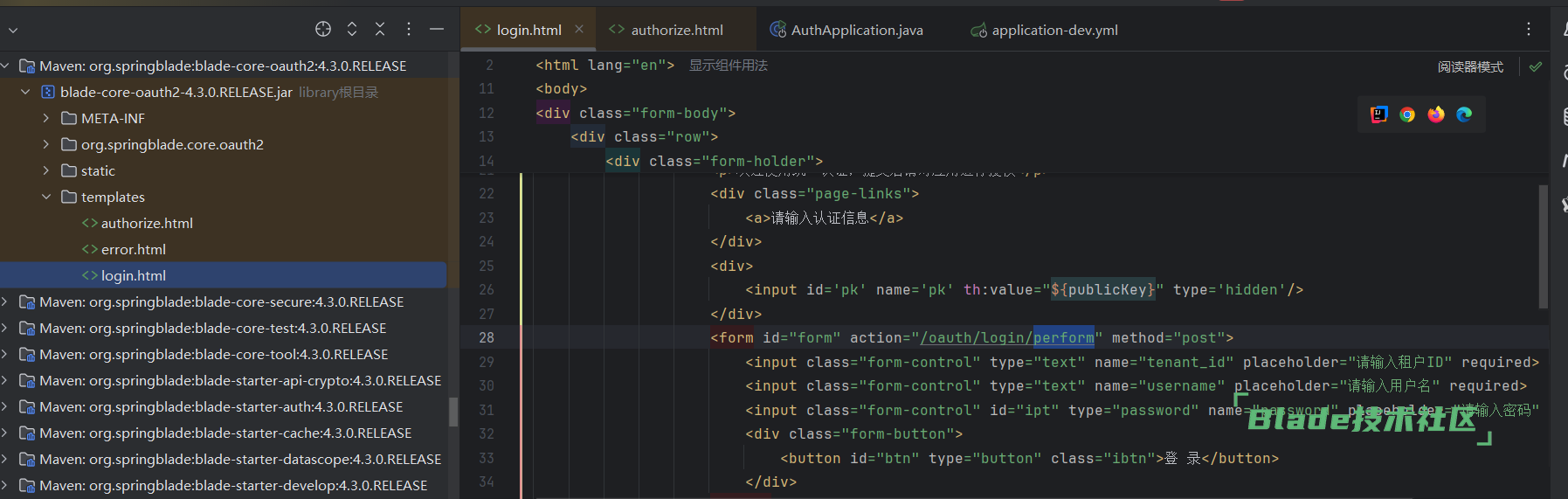The image size is (1568, 499).
Task: Collapse the templates folder
Action: (x=46, y=197)
